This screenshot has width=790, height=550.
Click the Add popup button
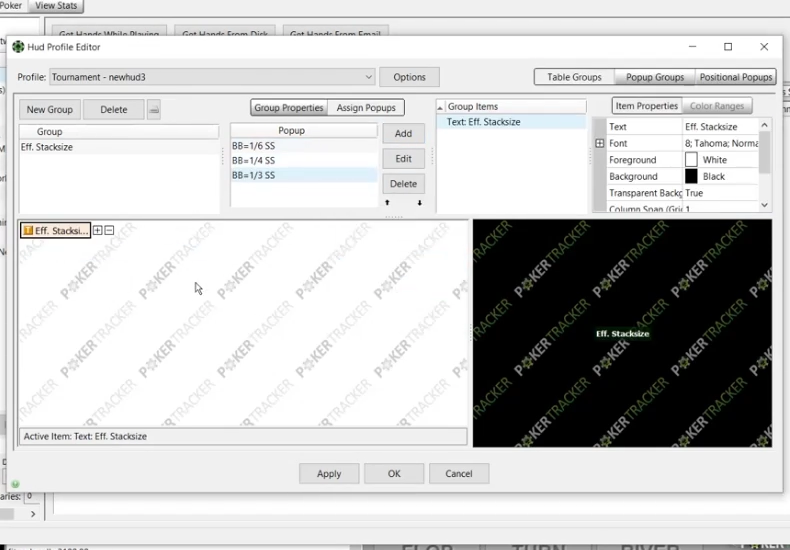click(x=403, y=133)
